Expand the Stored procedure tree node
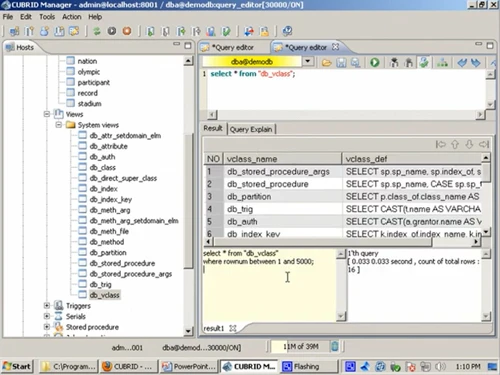 click(47, 327)
